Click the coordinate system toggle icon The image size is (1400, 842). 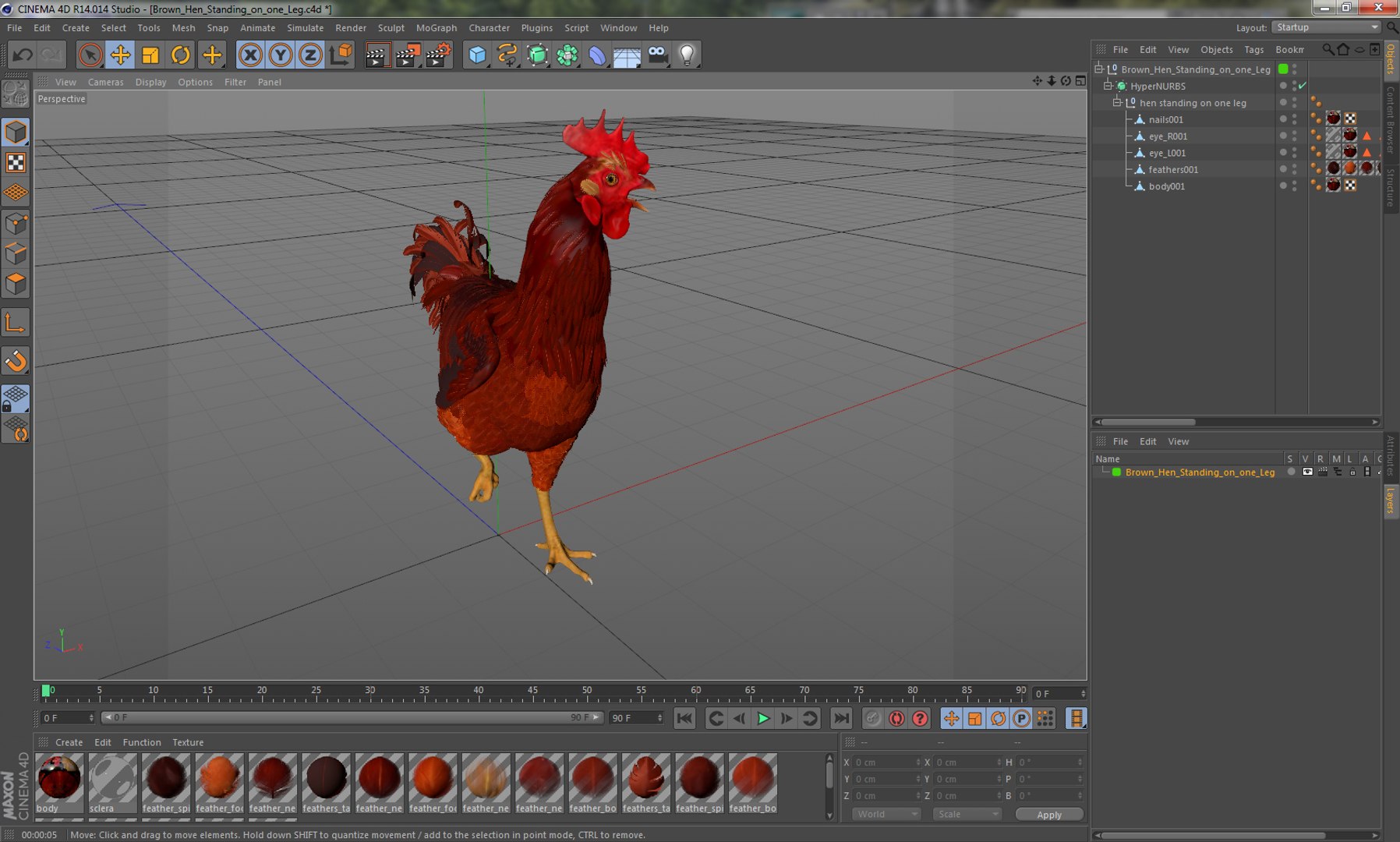point(341,55)
